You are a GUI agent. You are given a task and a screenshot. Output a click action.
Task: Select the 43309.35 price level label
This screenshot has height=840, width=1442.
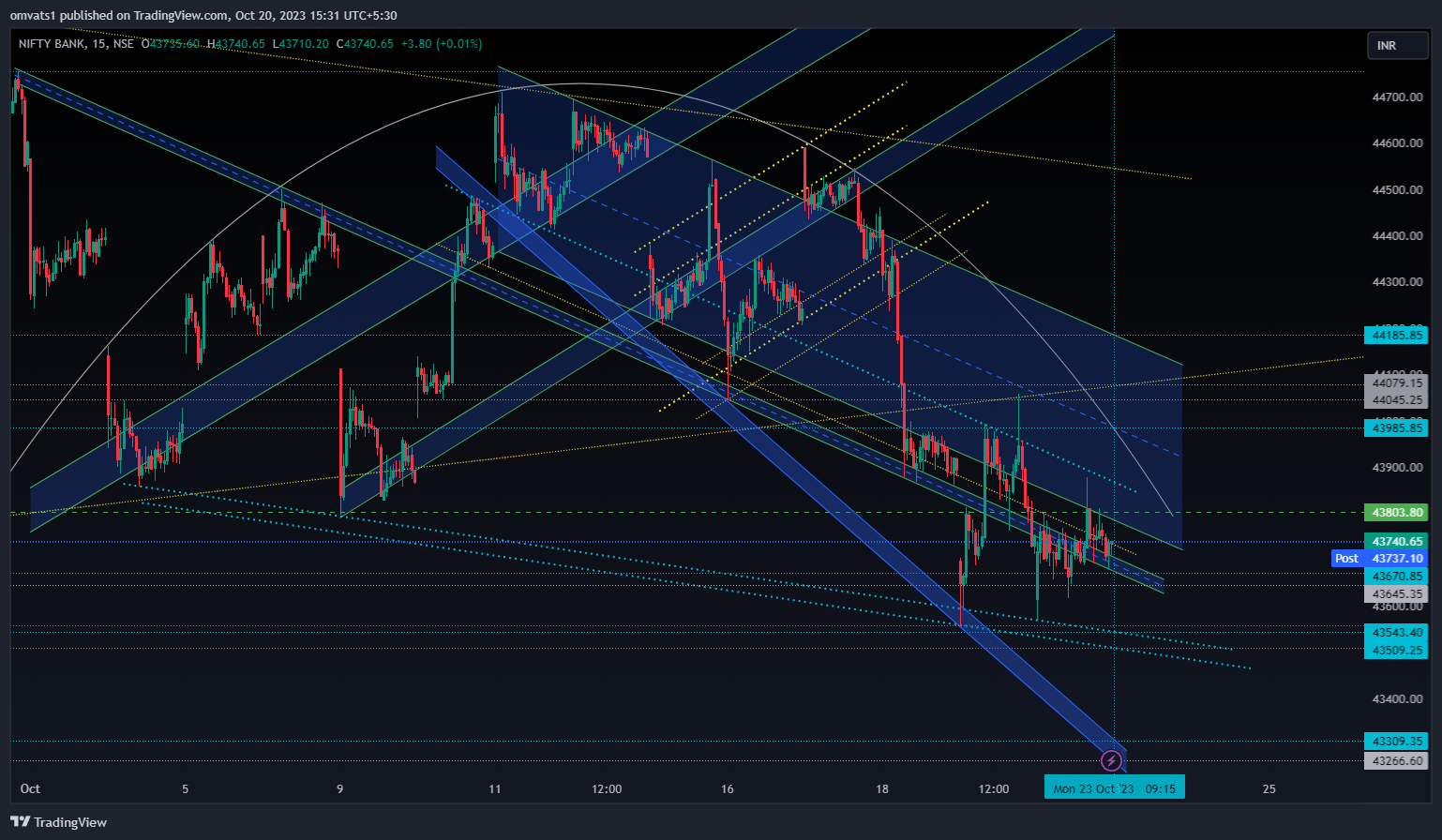[x=1396, y=742]
